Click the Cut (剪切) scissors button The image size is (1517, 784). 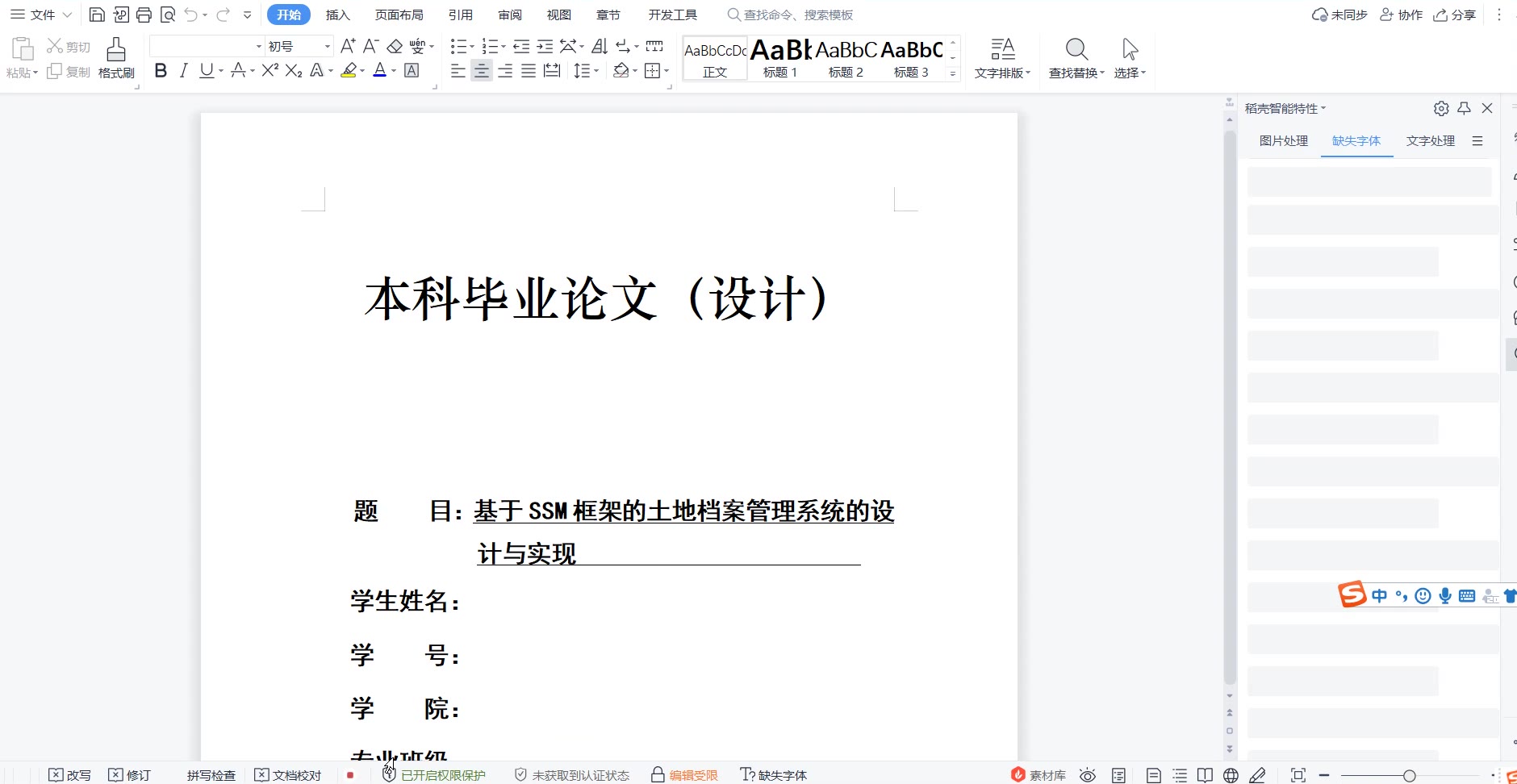pos(68,47)
